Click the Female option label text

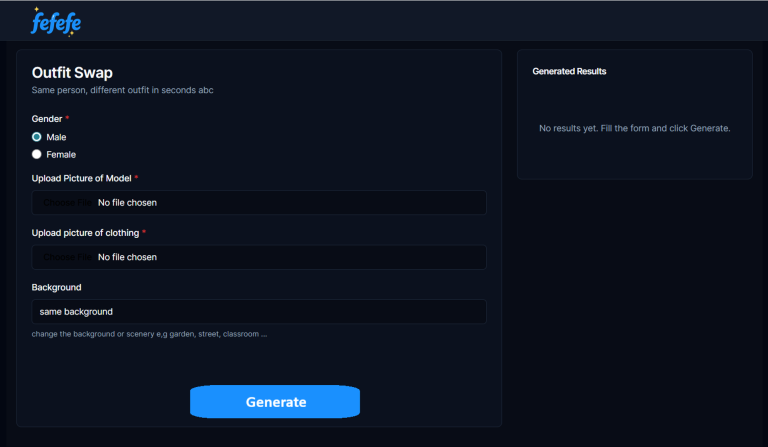[x=61, y=155]
